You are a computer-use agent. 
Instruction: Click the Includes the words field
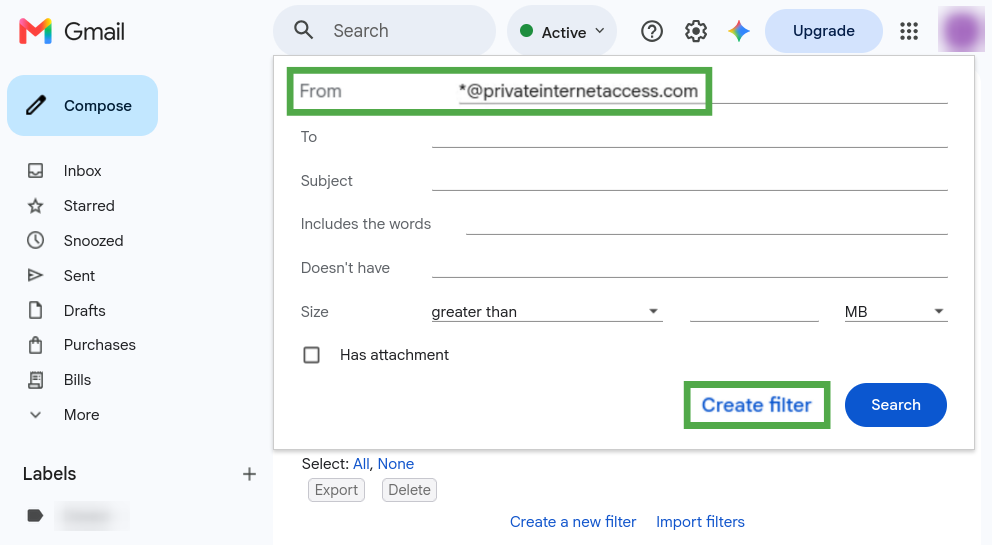point(707,224)
